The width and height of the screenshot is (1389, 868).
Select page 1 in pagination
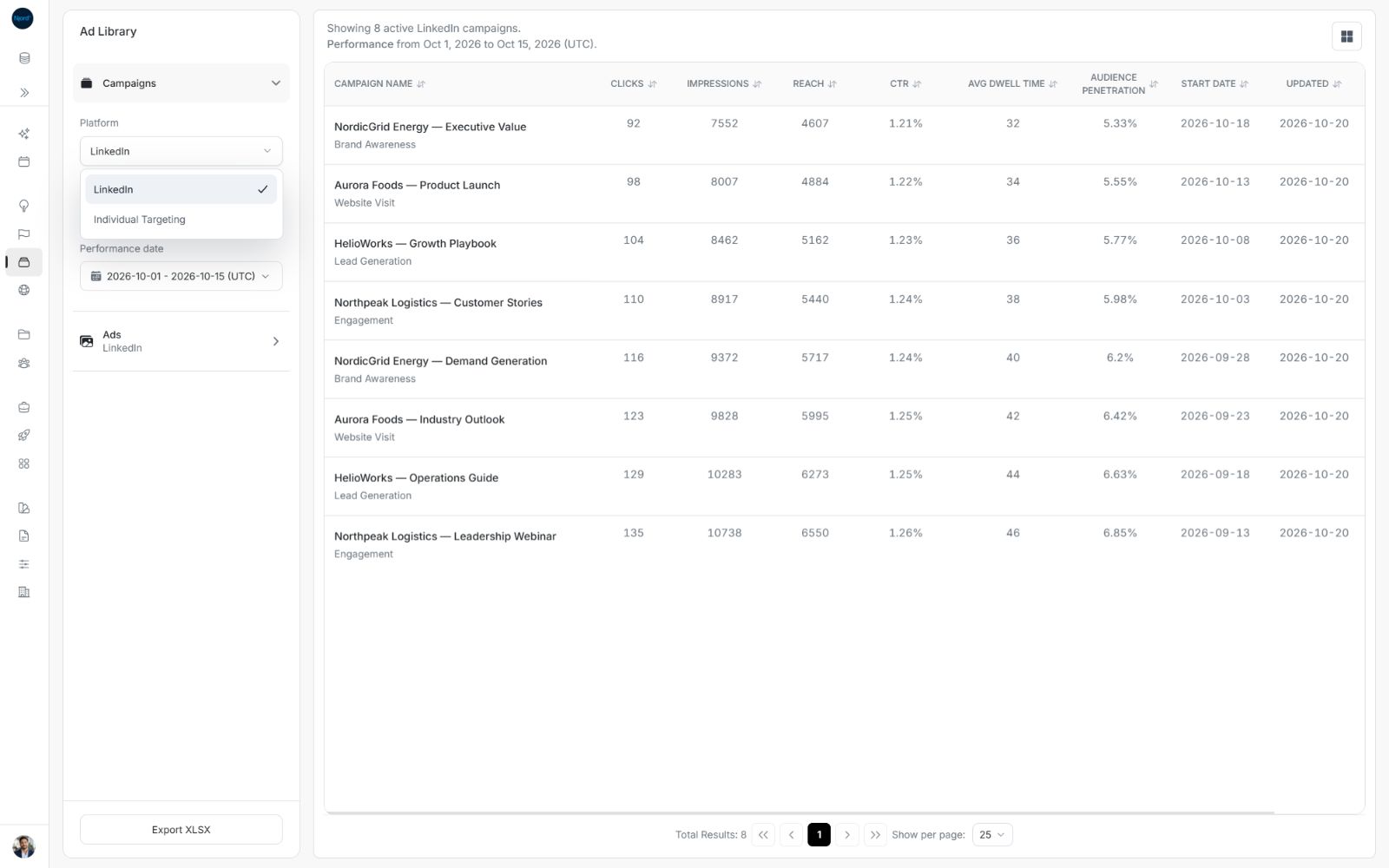(x=819, y=834)
